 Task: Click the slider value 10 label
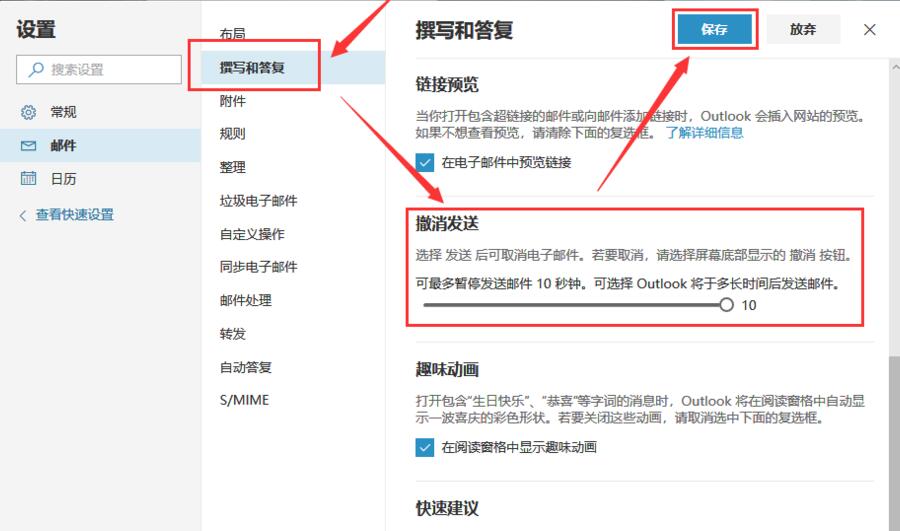[x=748, y=305]
